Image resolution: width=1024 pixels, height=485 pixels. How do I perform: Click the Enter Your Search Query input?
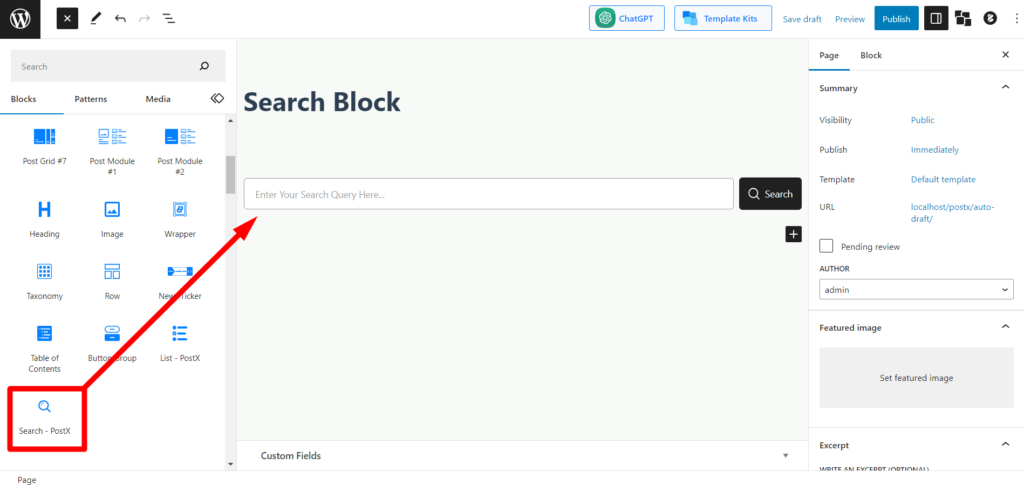tap(488, 194)
